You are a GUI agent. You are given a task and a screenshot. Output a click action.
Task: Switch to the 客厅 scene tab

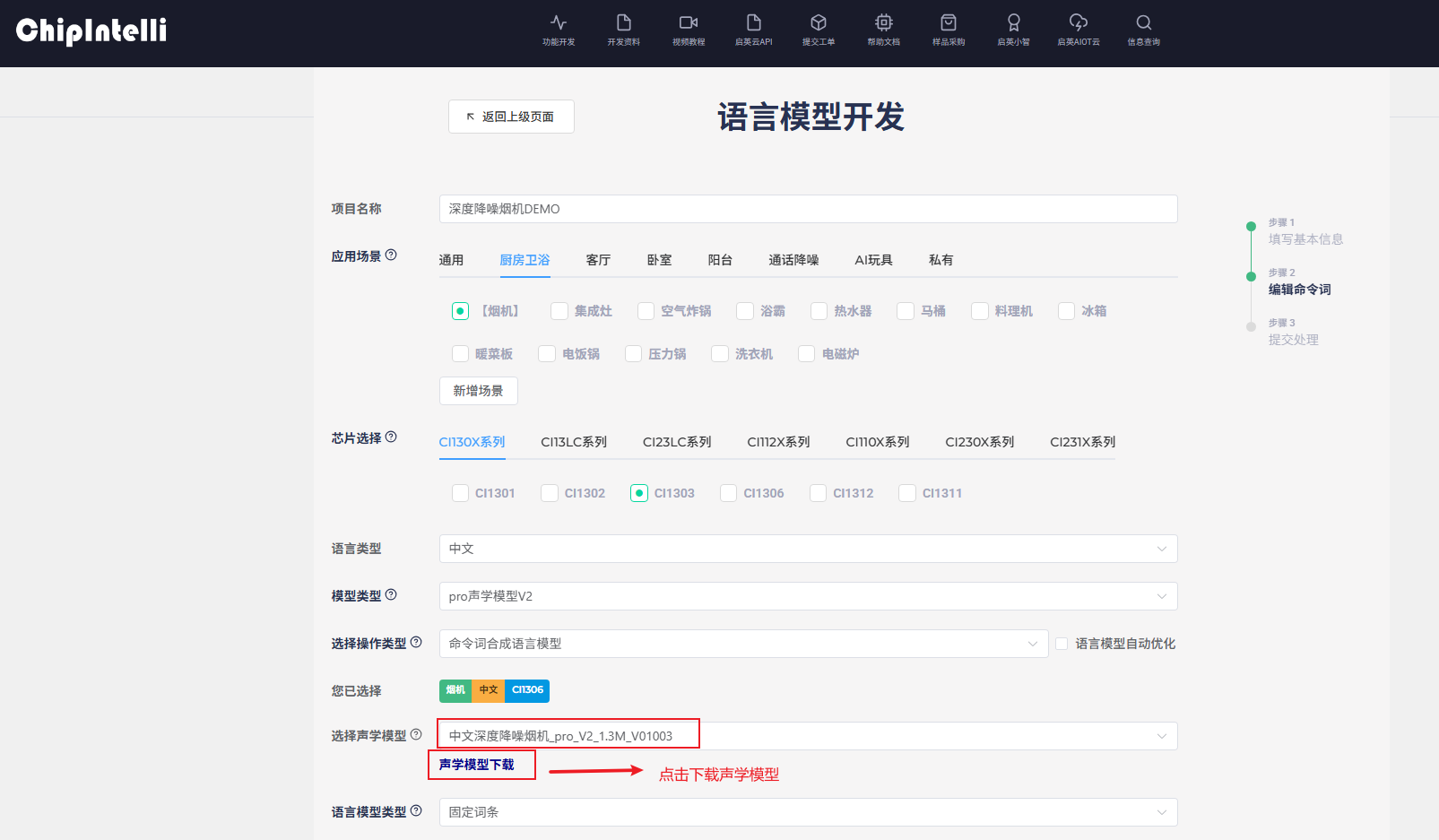coord(598,260)
